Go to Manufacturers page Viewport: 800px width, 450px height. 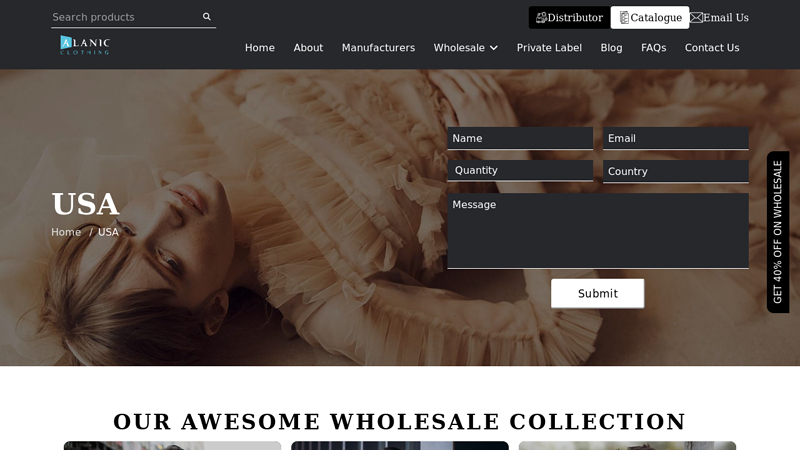(x=378, y=47)
